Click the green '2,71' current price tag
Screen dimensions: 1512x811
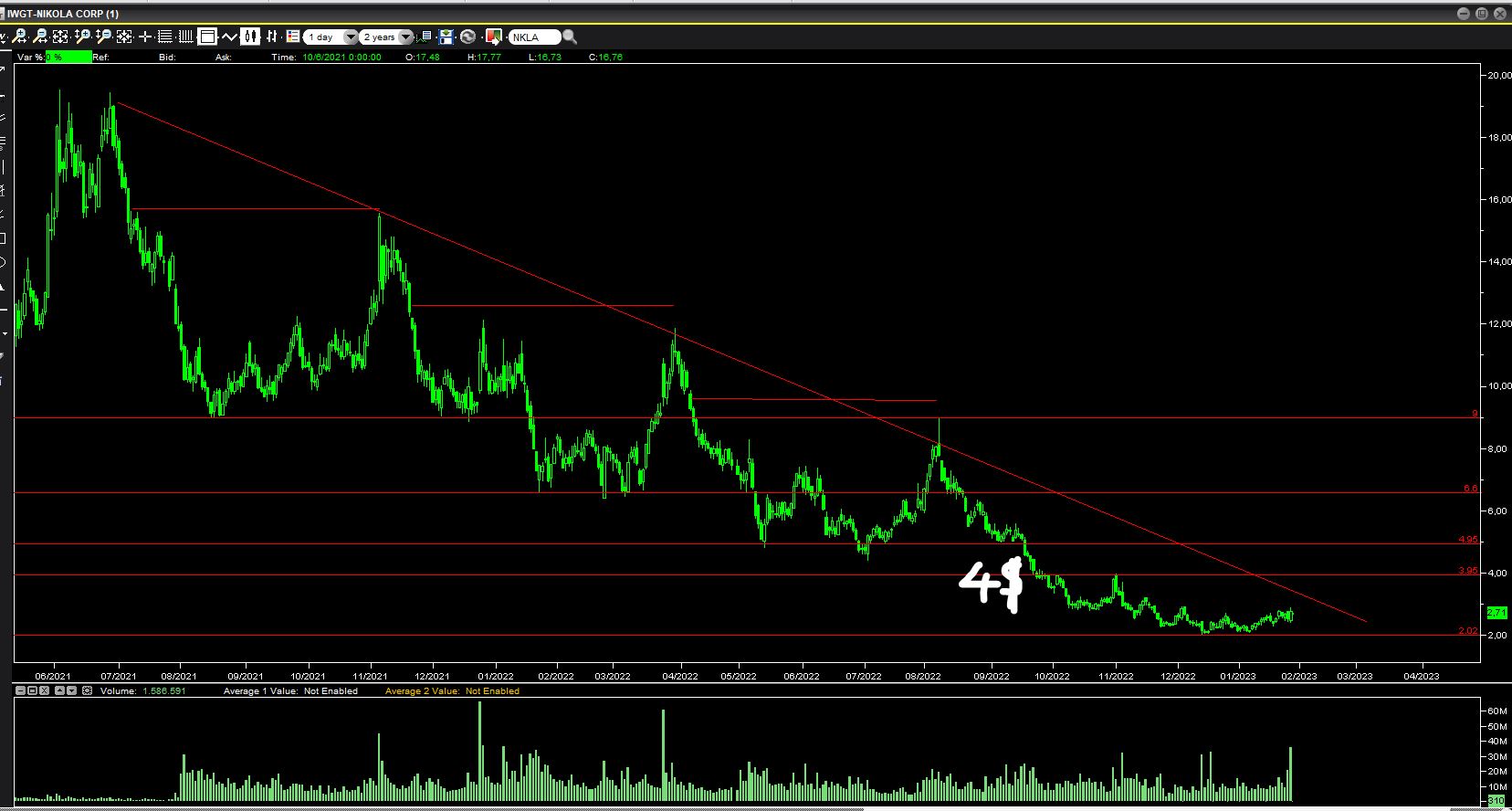(x=1496, y=612)
